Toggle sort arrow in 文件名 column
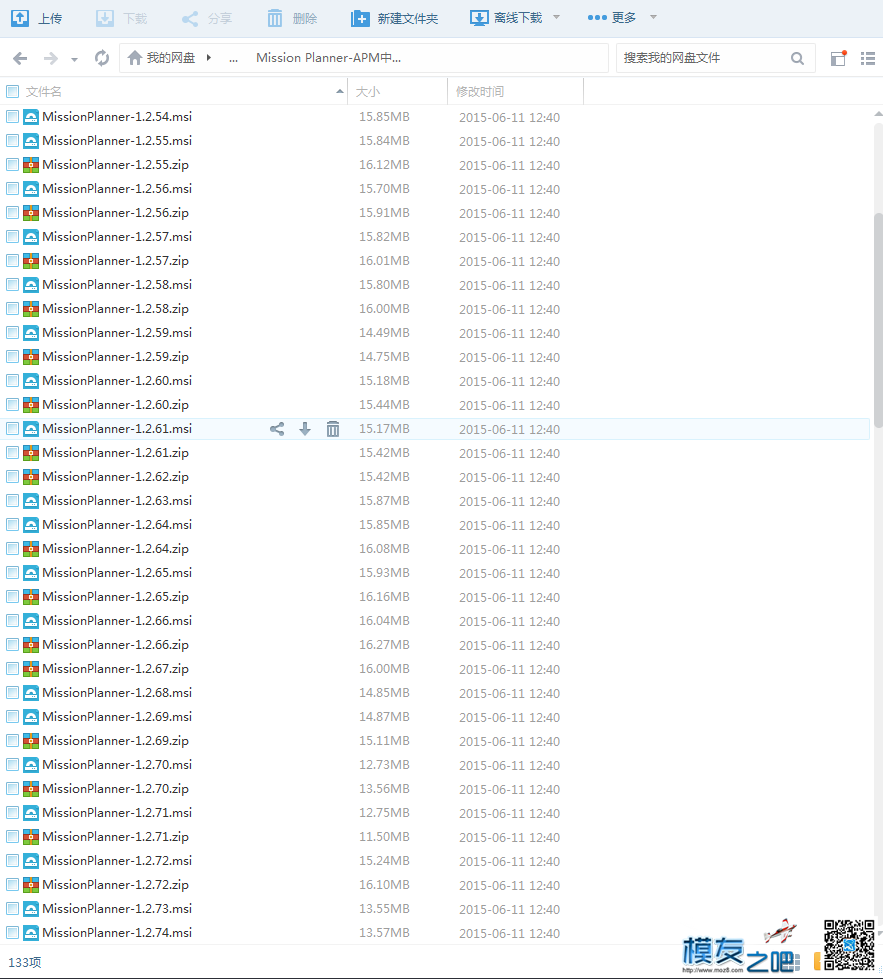 (x=339, y=92)
